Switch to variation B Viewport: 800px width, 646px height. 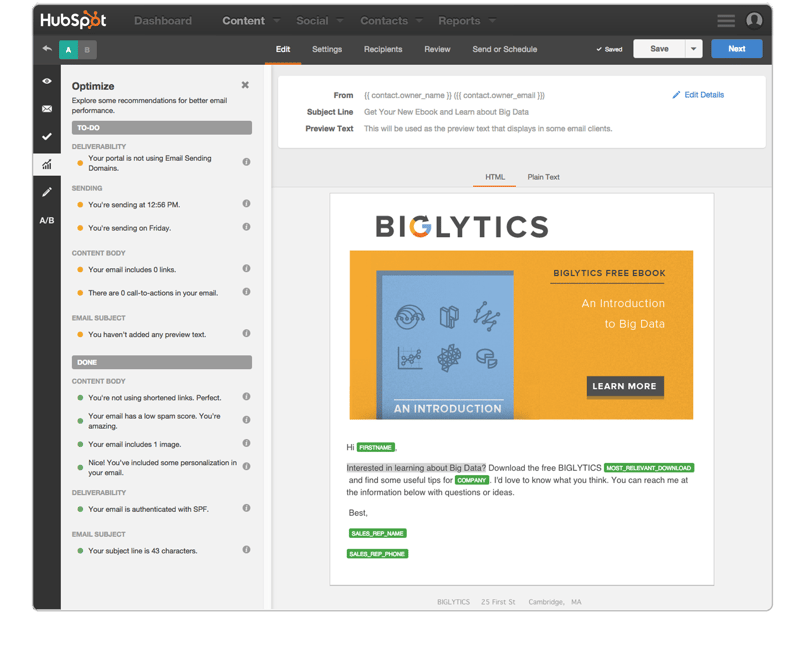[x=87, y=49]
